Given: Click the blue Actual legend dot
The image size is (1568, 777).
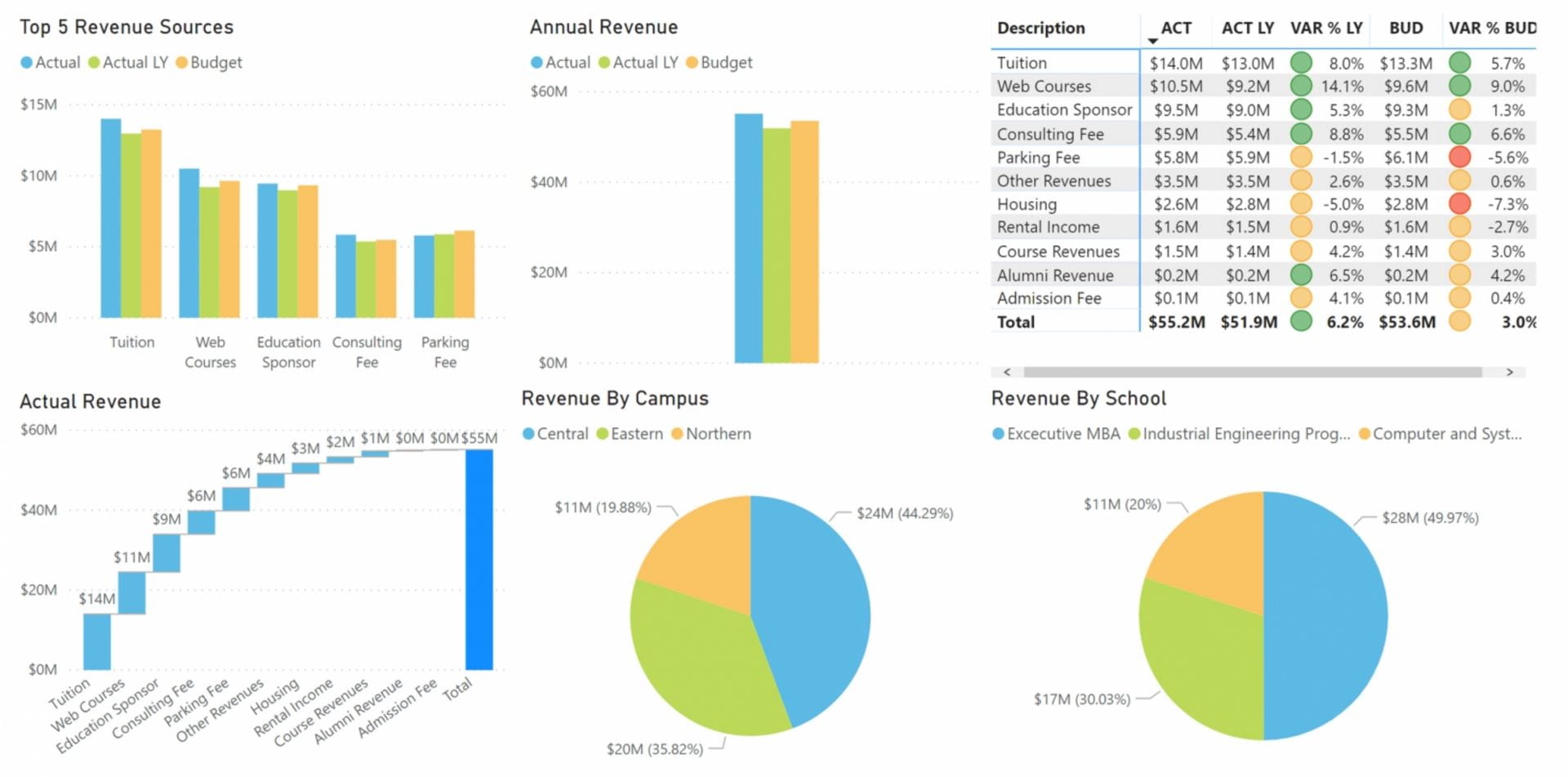Looking at the screenshot, I should click(x=27, y=62).
